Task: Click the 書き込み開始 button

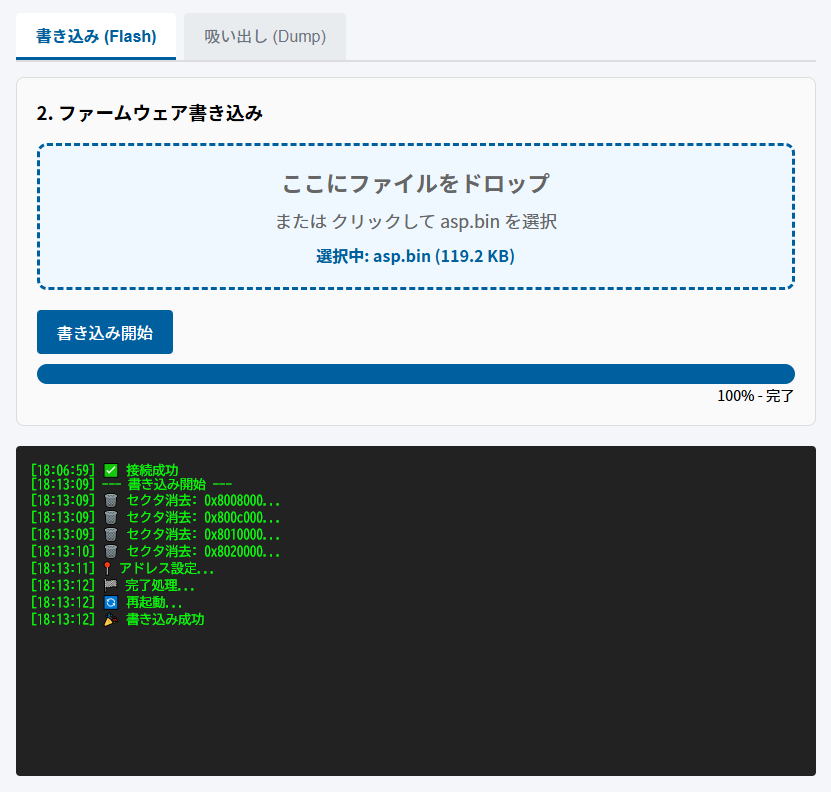Action: click(105, 332)
